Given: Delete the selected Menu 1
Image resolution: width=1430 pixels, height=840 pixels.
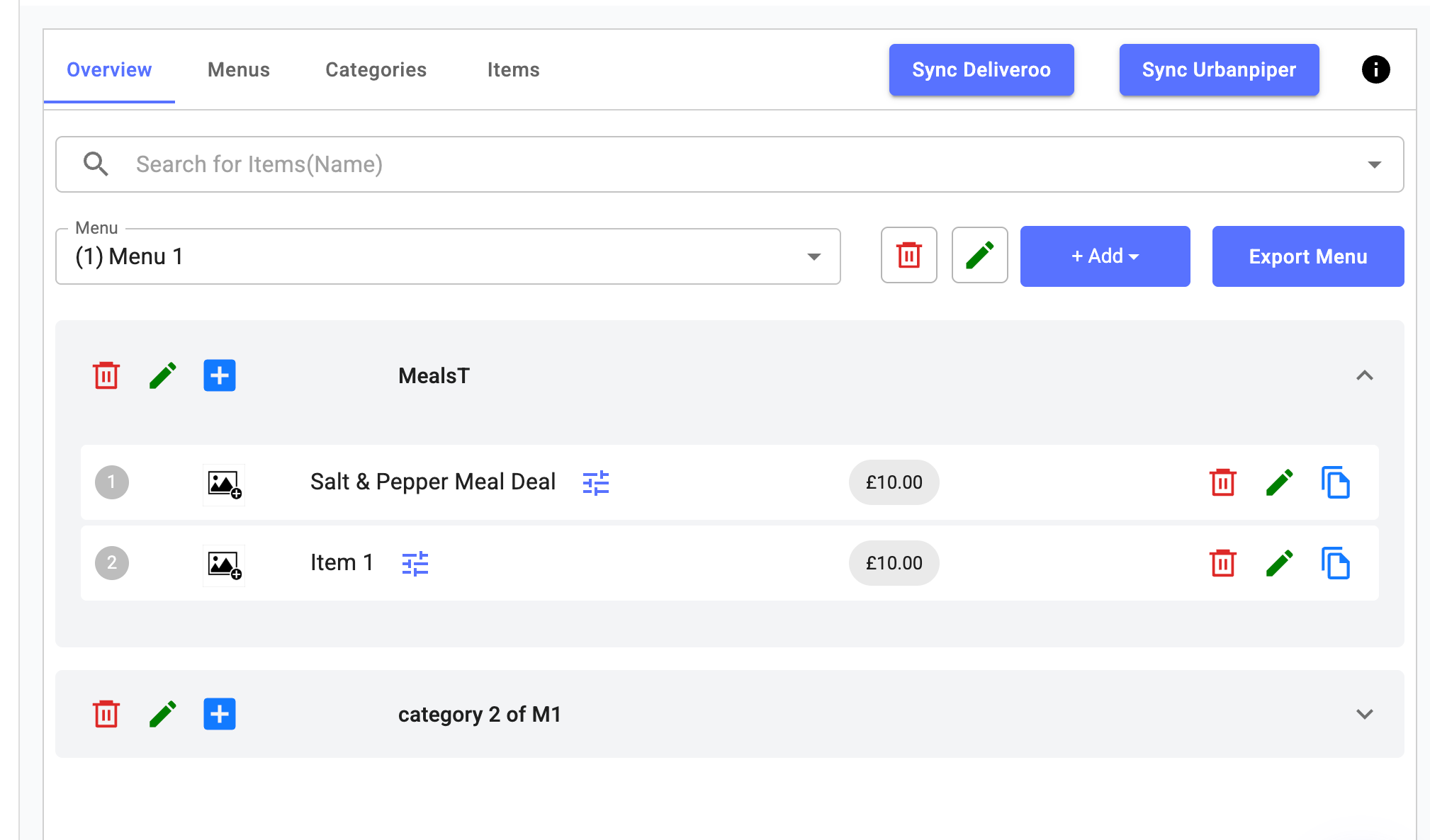Looking at the screenshot, I should [x=908, y=255].
